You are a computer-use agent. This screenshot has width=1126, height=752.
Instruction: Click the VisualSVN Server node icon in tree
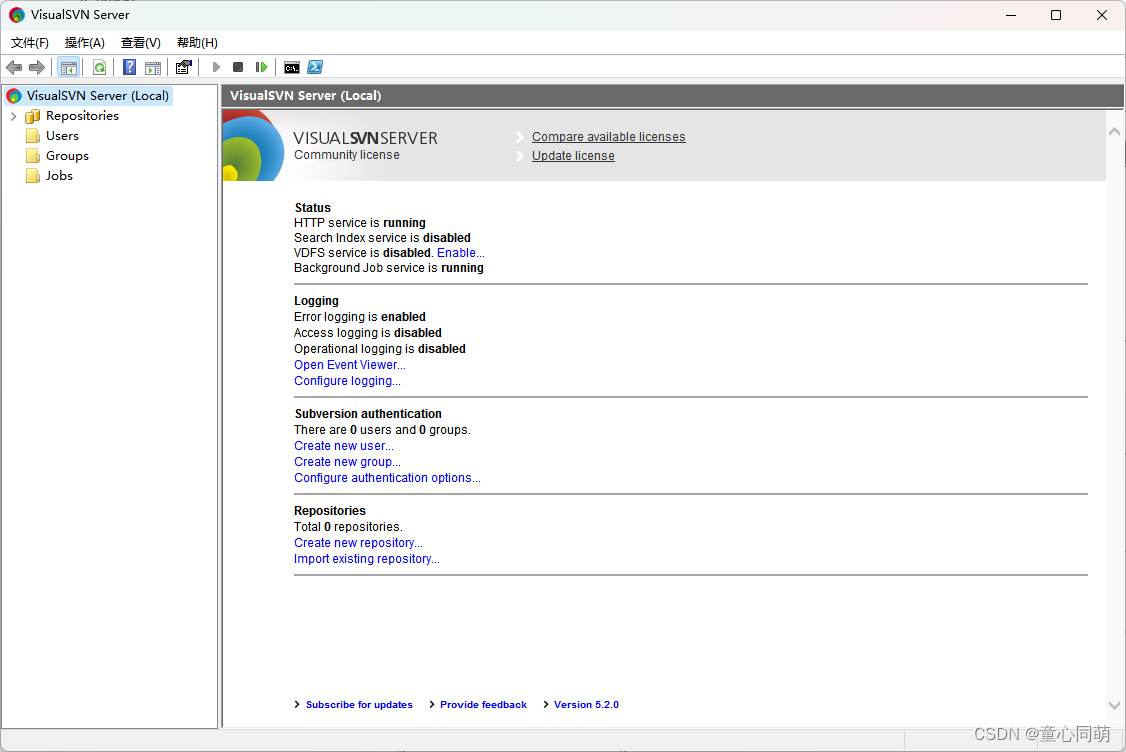coord(14,96)
